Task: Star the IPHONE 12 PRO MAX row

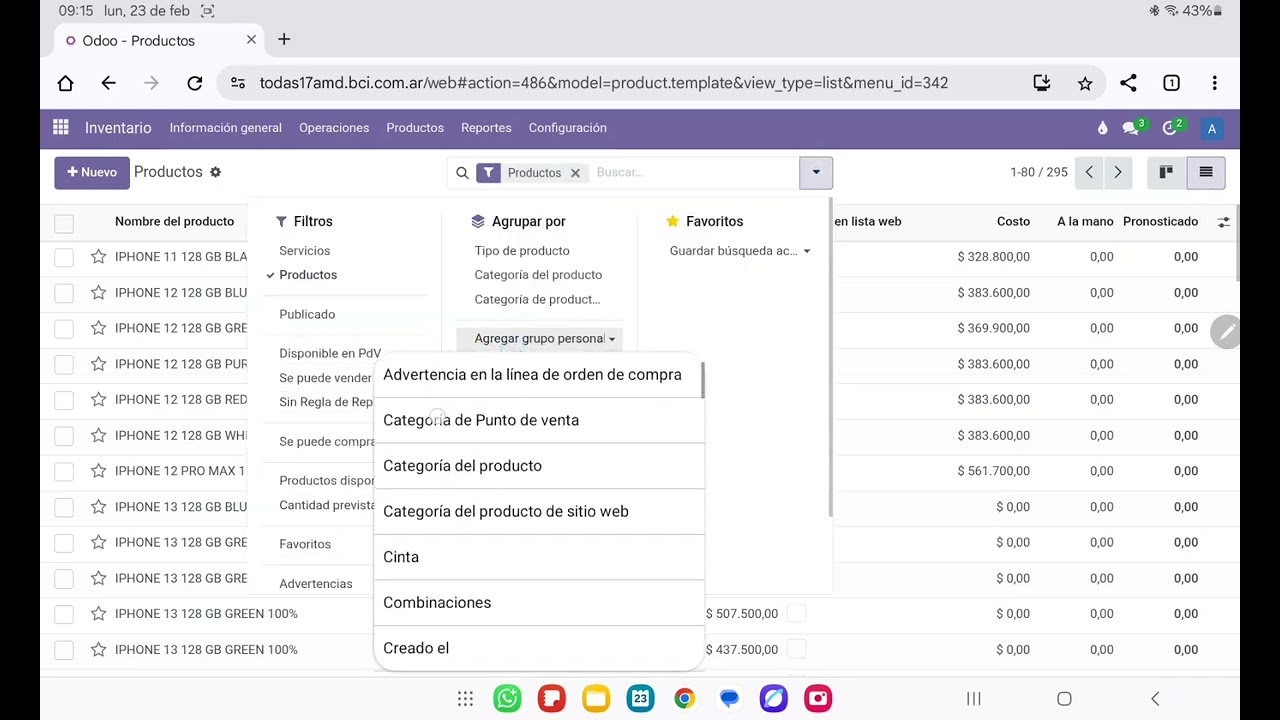Action: [98, 471]
